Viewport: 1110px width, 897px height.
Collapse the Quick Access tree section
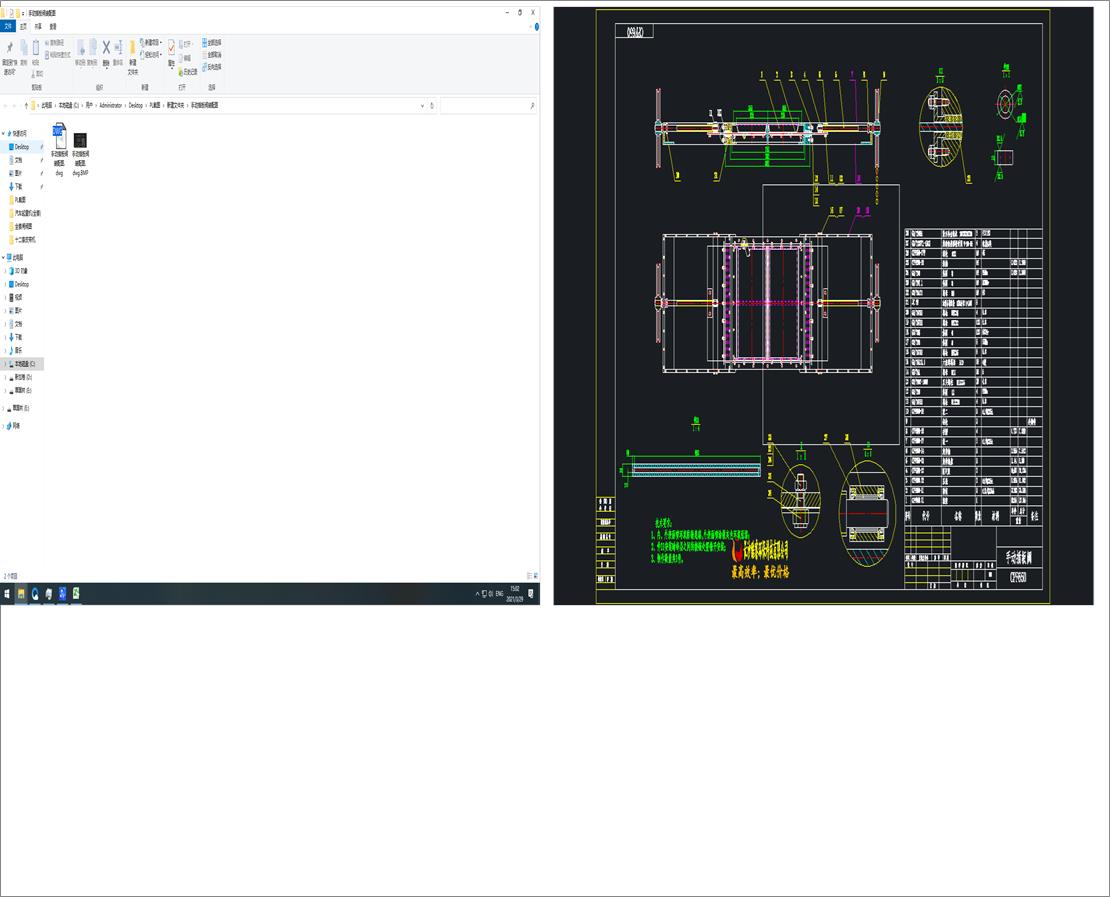tap(5, 133)
